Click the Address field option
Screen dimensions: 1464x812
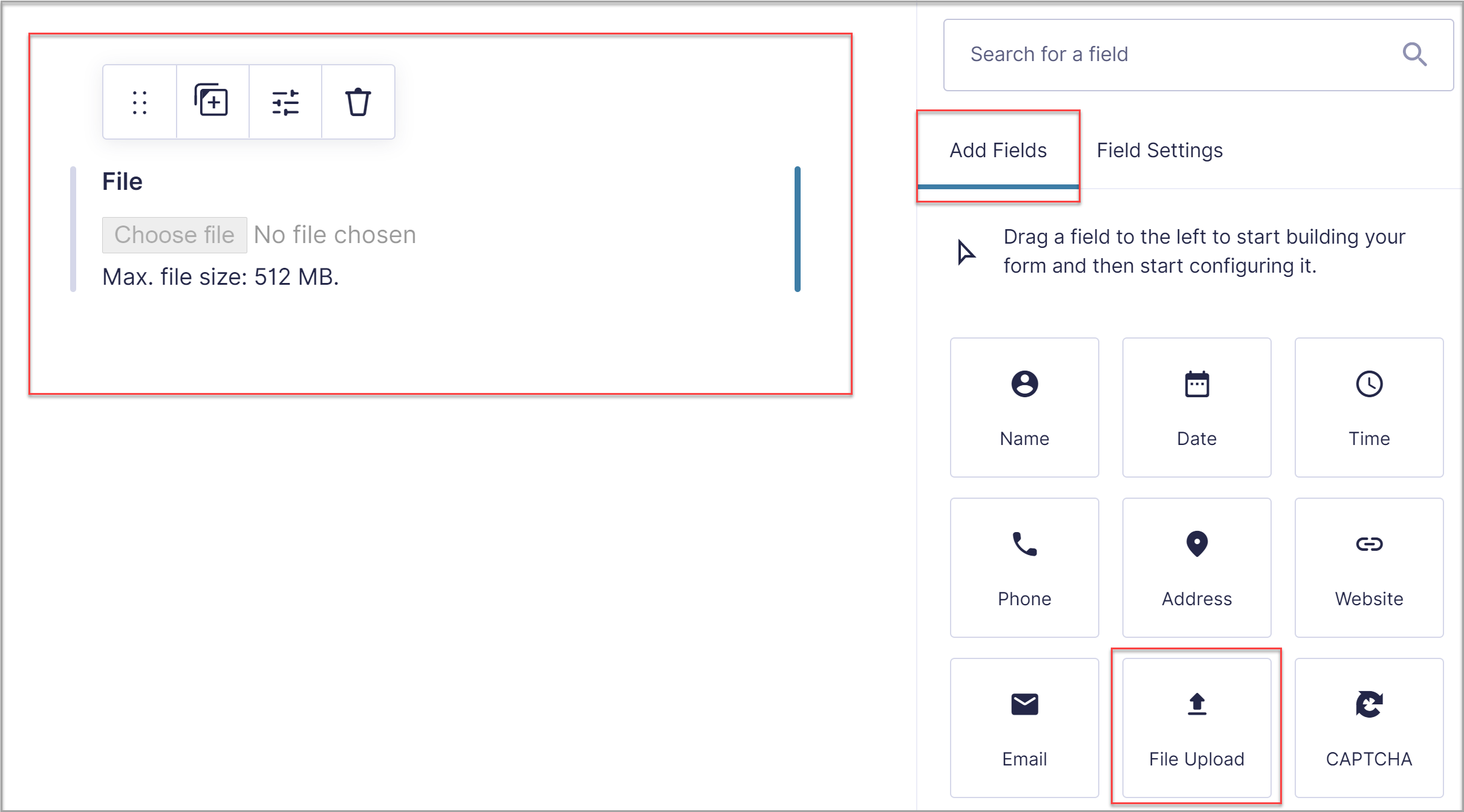pos(1196,567)
